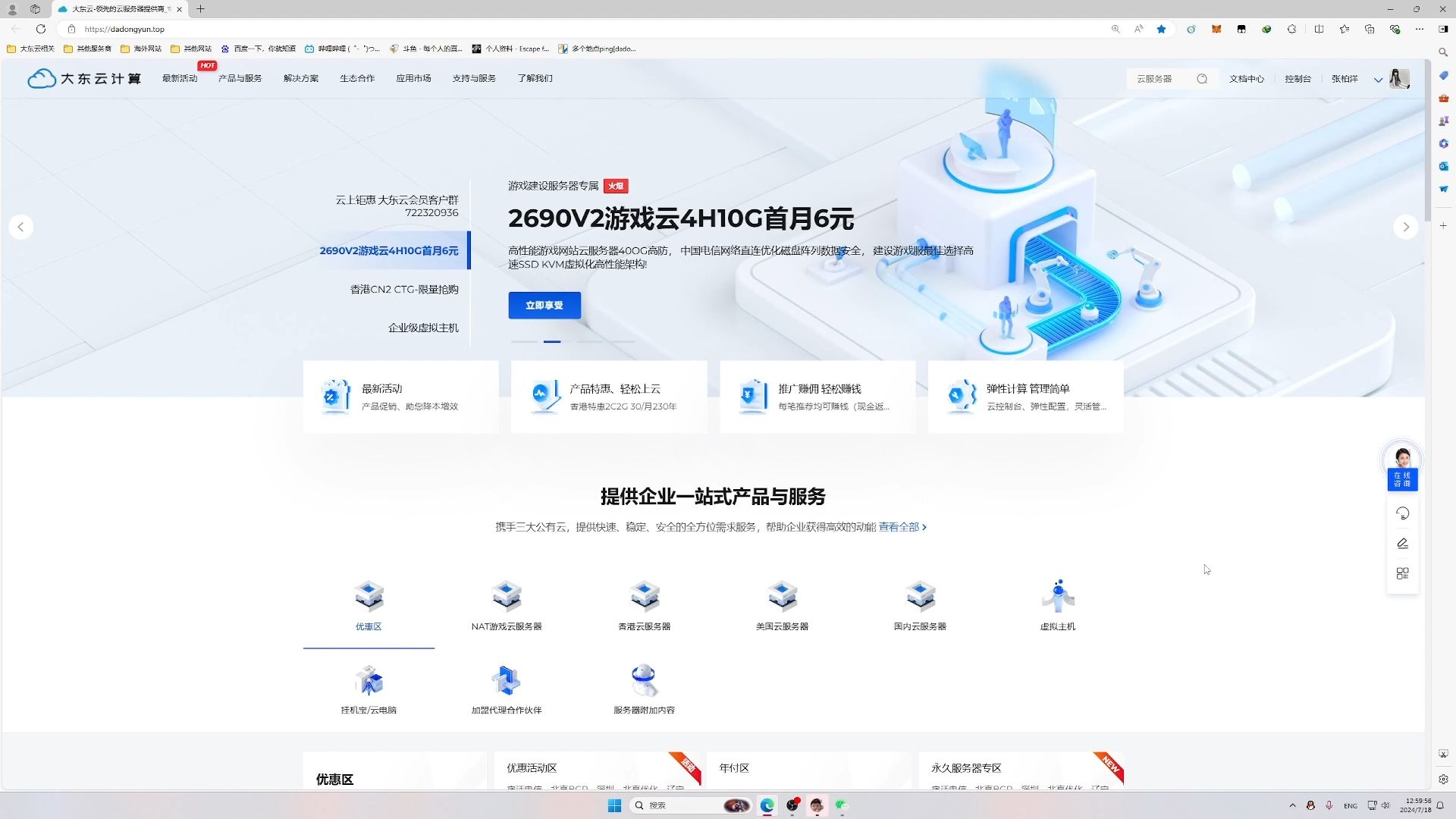The image size is (1456, 819).
Task: Open the 推广赚佣 轻松赚钱 card
Action: point(817,397)
